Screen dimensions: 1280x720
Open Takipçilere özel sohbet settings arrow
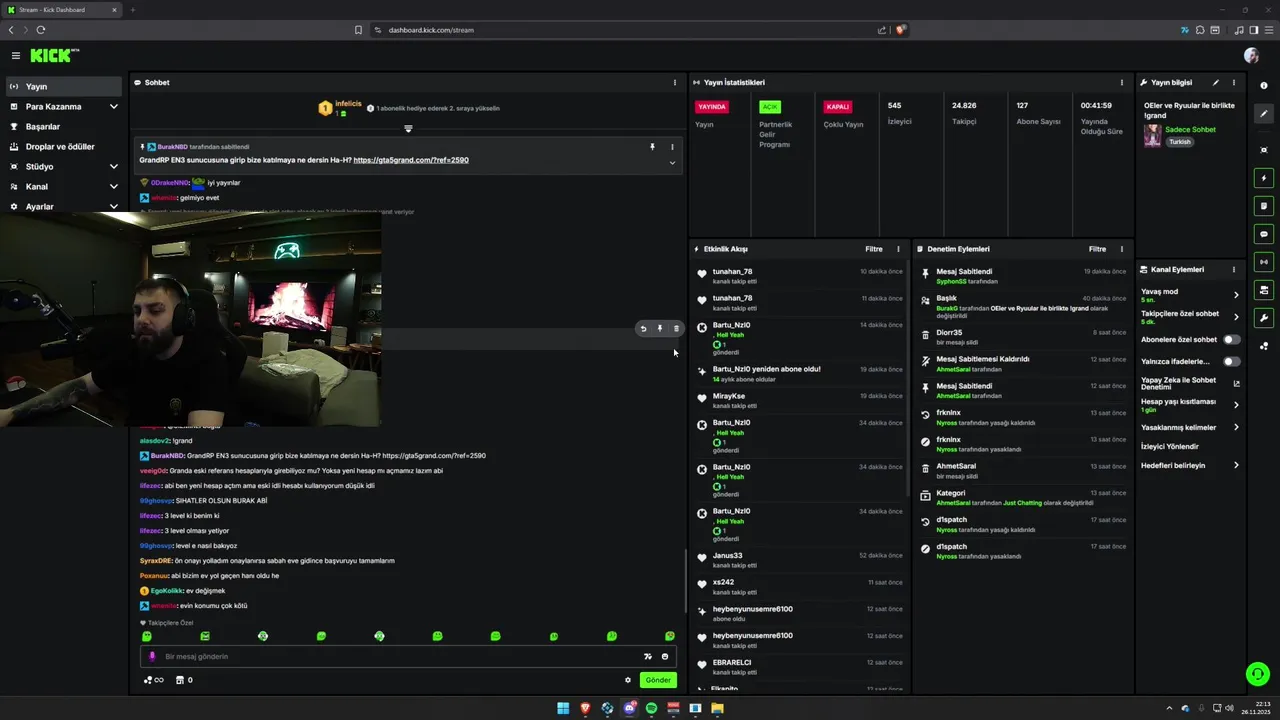pos(1236,317)
